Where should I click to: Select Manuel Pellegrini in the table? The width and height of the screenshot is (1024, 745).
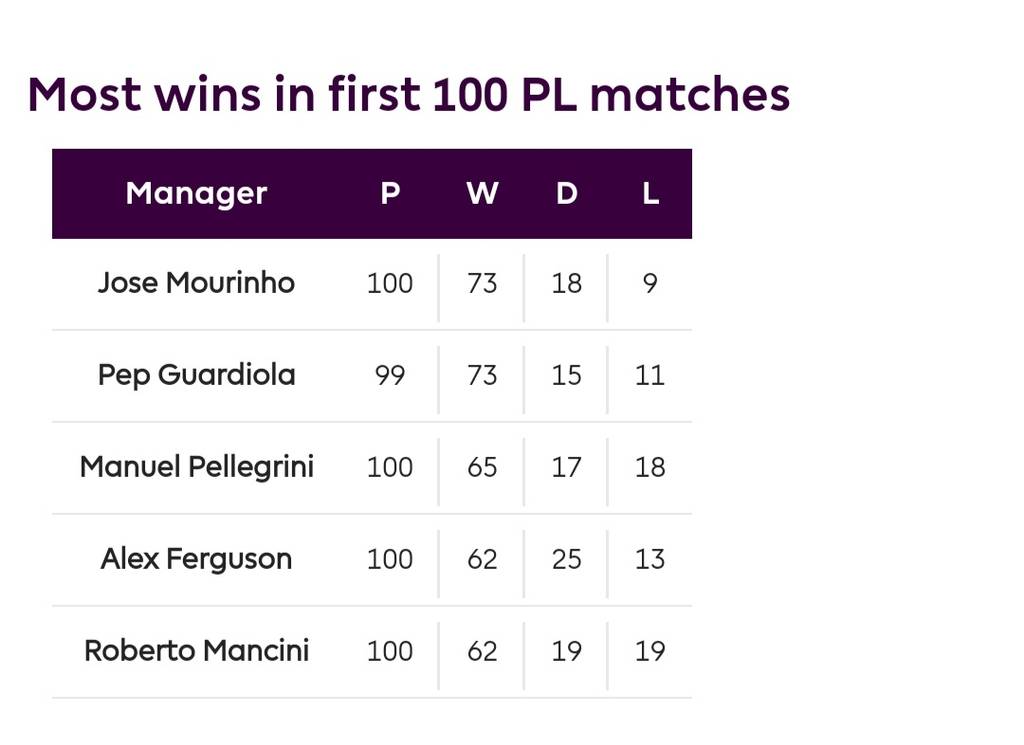tap(196, 467)
